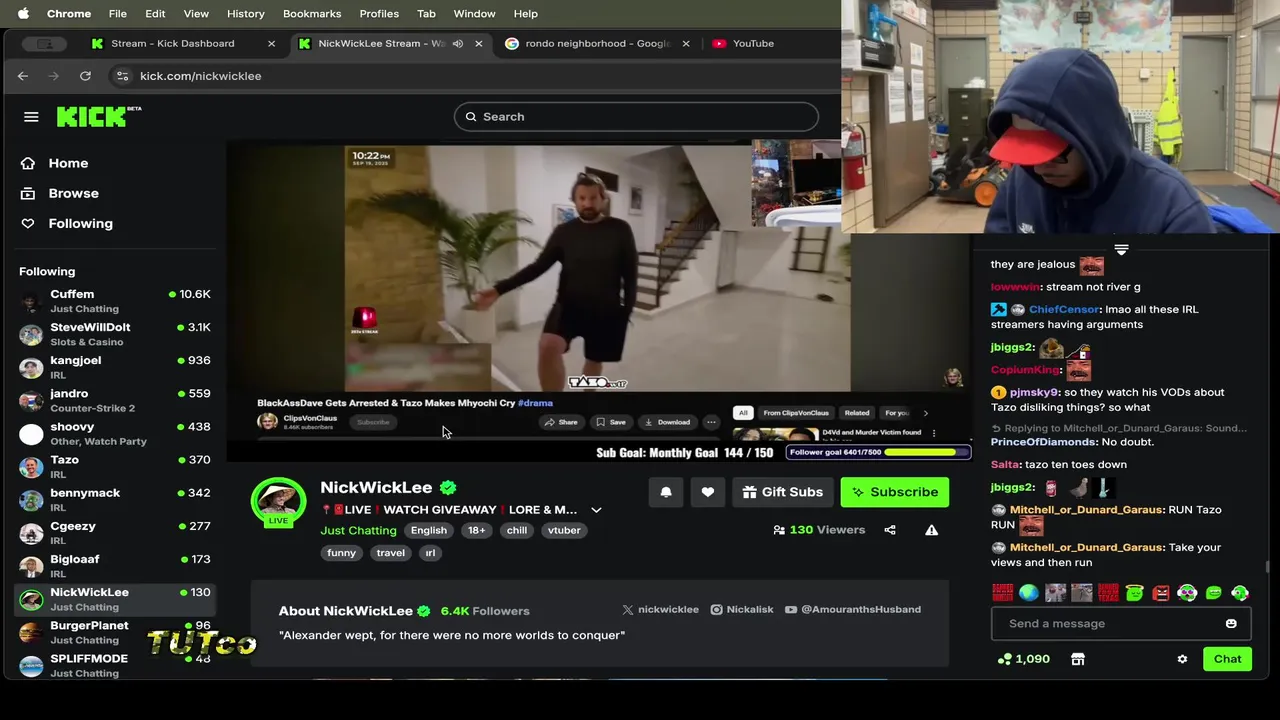Viewport: 1280px width, 720px height.
Task: Open Home in the sidebar
Action: 68,163
